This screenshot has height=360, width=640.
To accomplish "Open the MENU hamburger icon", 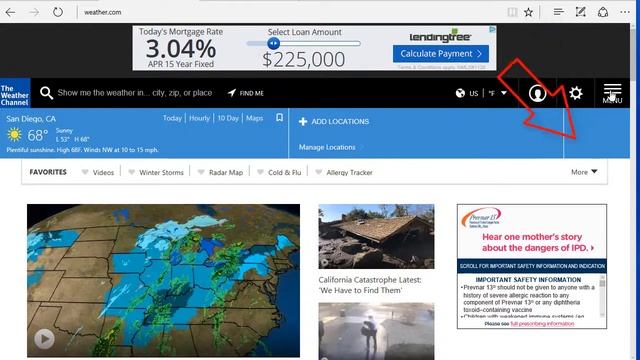I will pos(613,93).
